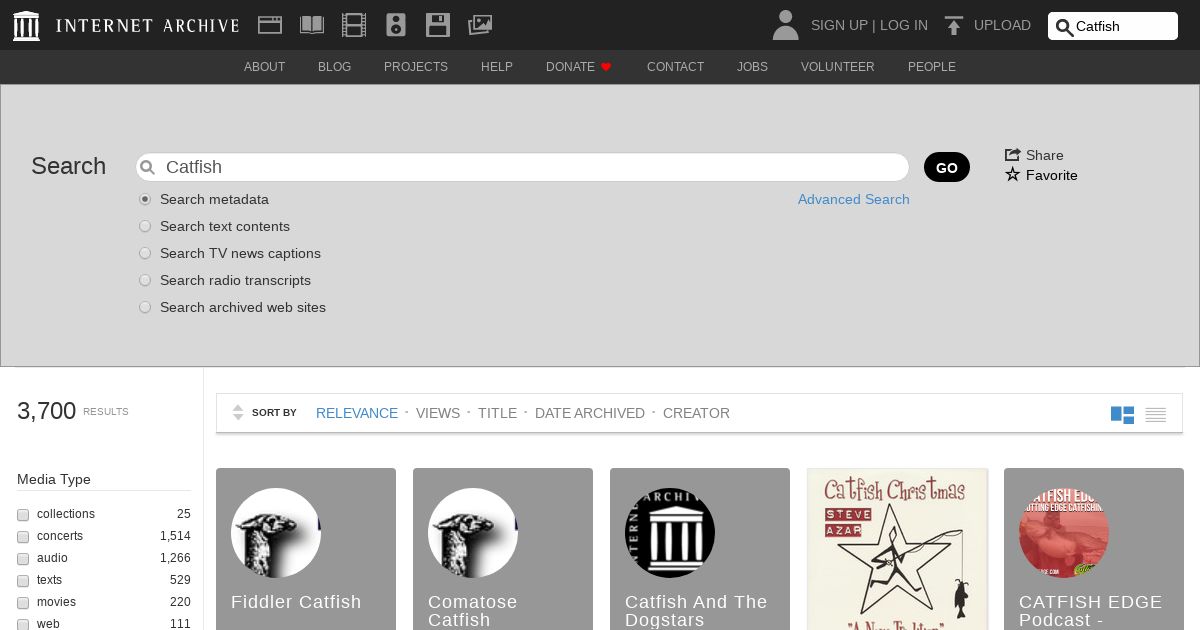Check the collections media type filter

click(x=23, y=515)
